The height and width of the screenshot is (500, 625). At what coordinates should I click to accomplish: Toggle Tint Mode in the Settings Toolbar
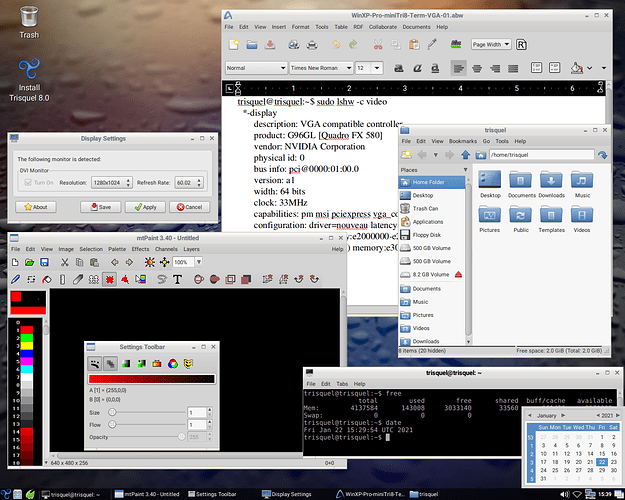pyautogui.click(x=126, y=364)
